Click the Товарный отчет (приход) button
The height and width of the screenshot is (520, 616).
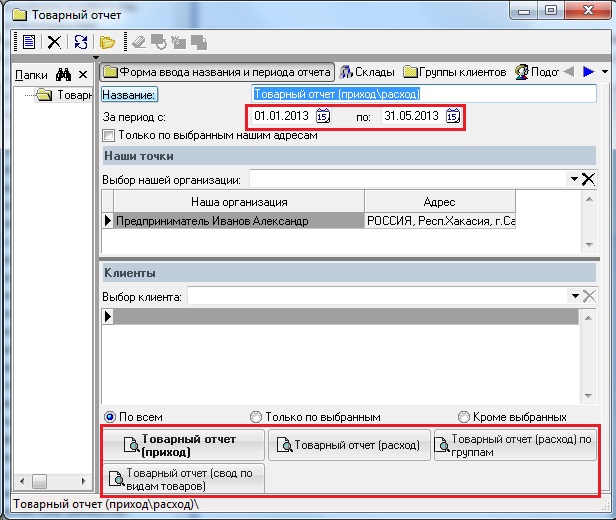184,445
